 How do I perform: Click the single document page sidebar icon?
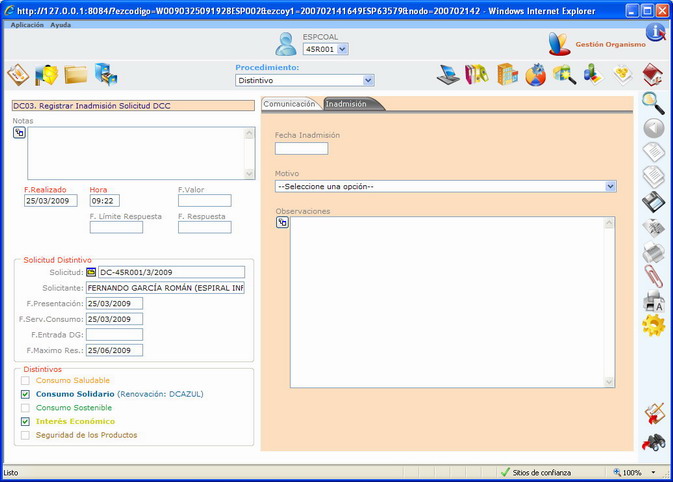(654, 152)
